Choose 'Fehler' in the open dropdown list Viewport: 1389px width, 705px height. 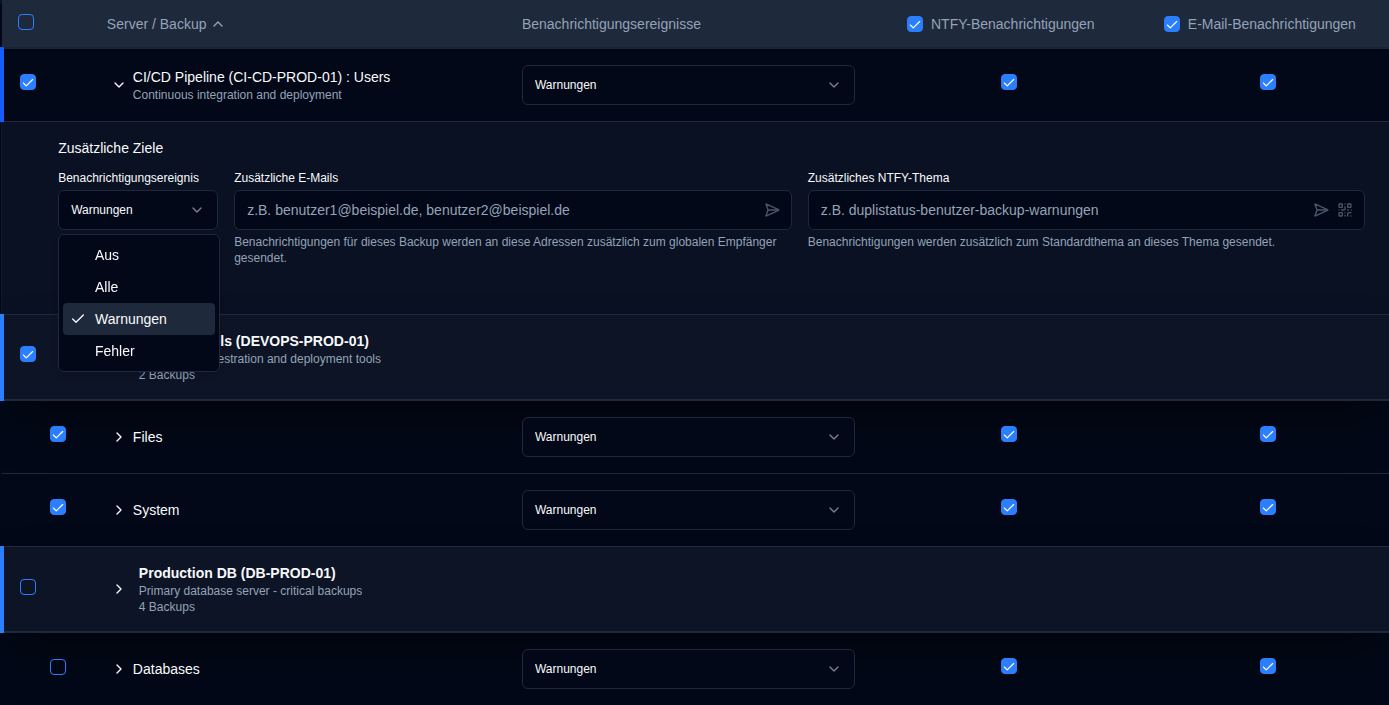[x=139, y=351]
